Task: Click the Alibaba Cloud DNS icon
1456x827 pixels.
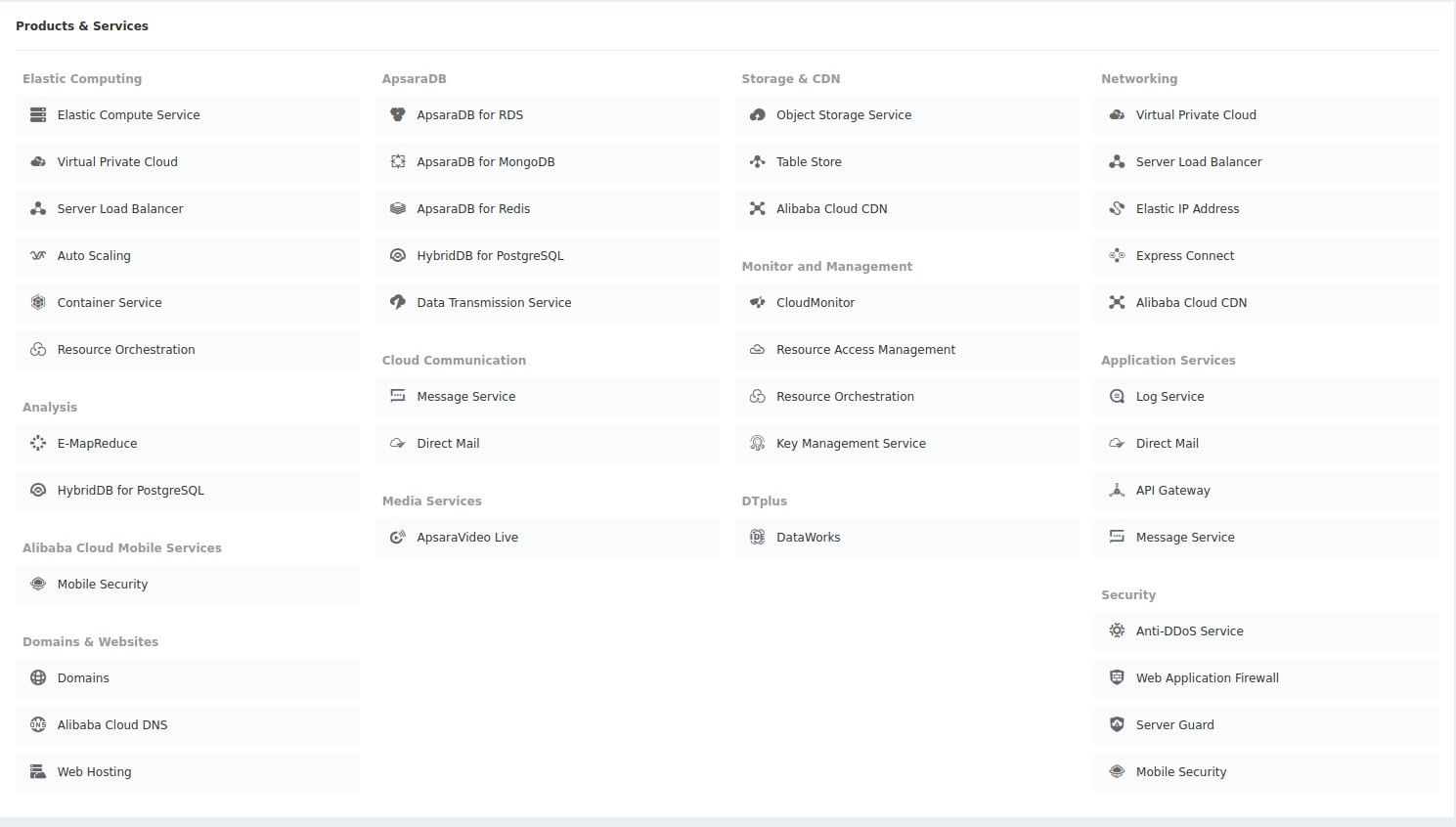Action: click(38, 725)
